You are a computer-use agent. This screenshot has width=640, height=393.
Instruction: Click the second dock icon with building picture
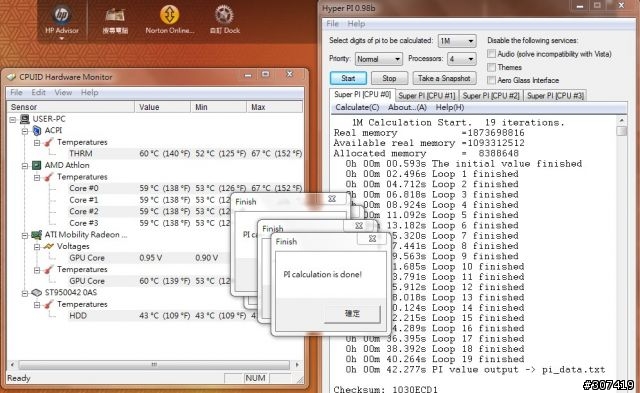click(x=115, y=16)
